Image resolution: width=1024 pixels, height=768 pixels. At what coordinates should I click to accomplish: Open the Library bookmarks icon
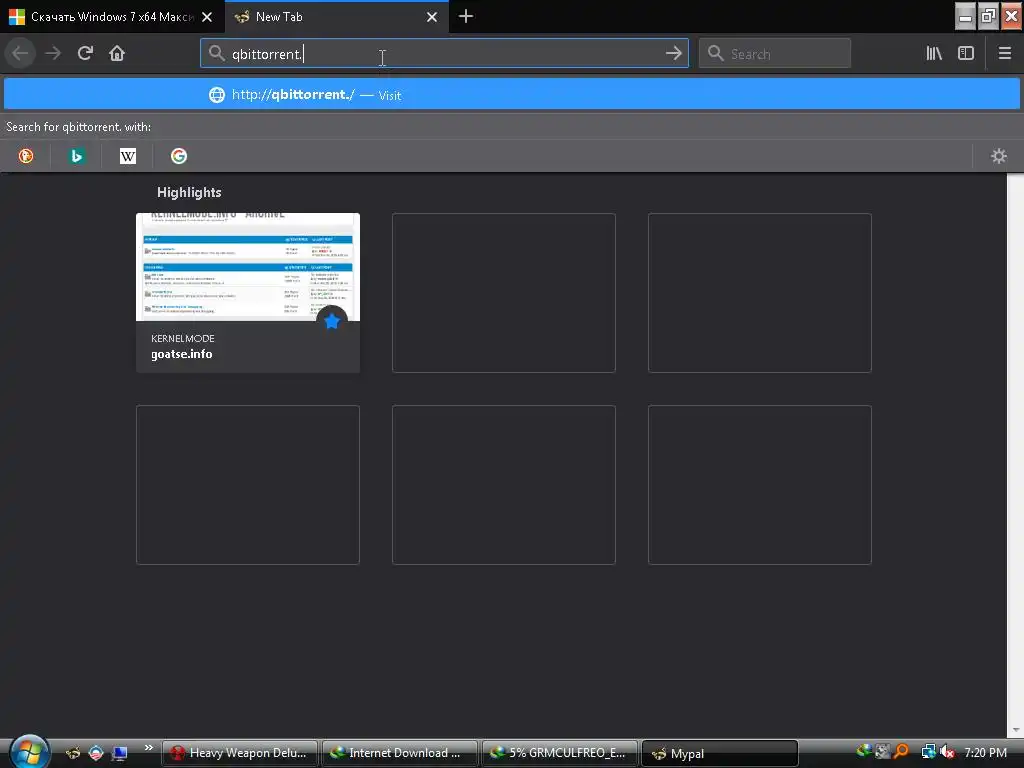point(934,54)
